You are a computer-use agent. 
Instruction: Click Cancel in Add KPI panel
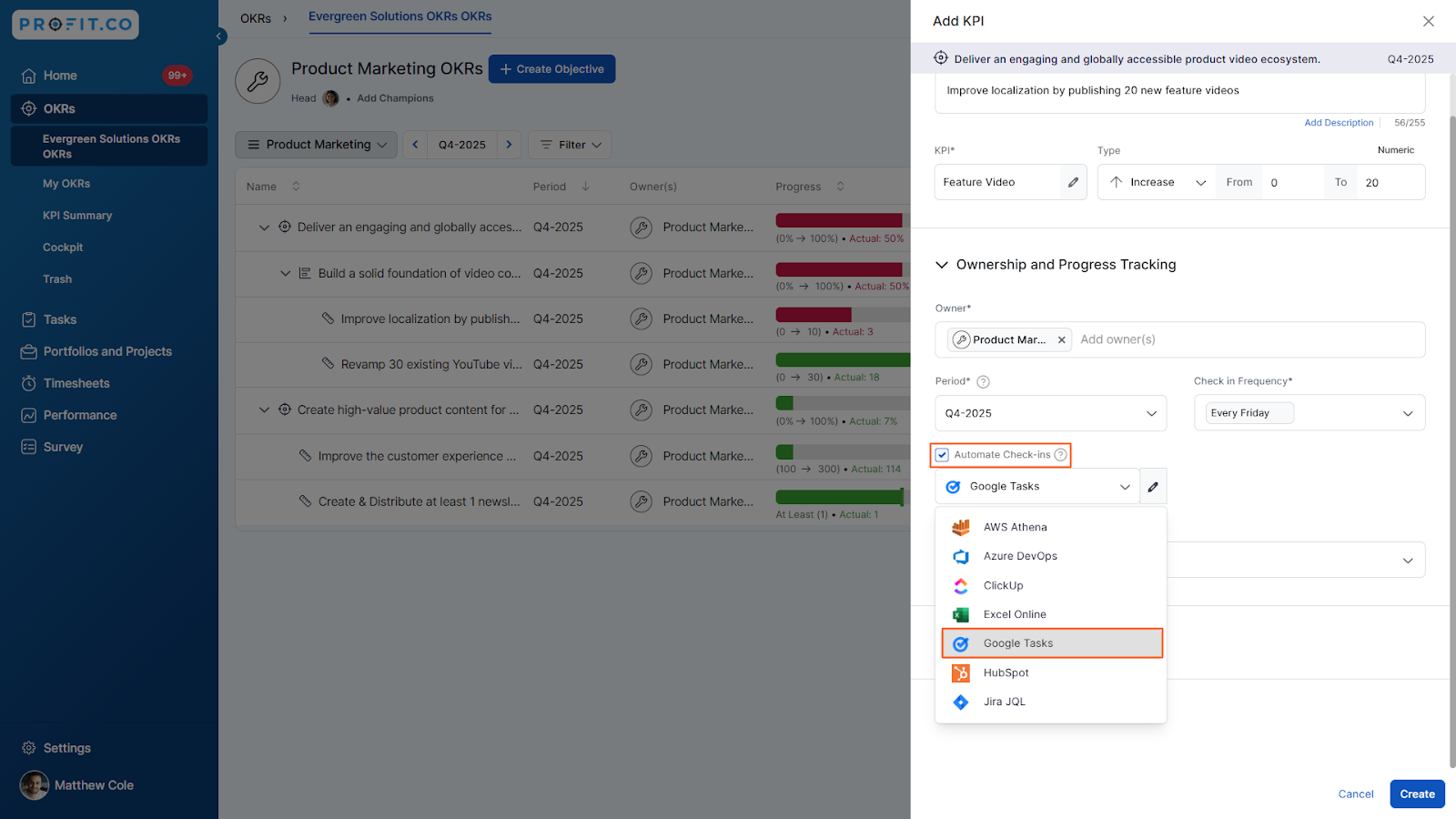pos(1356,794)
